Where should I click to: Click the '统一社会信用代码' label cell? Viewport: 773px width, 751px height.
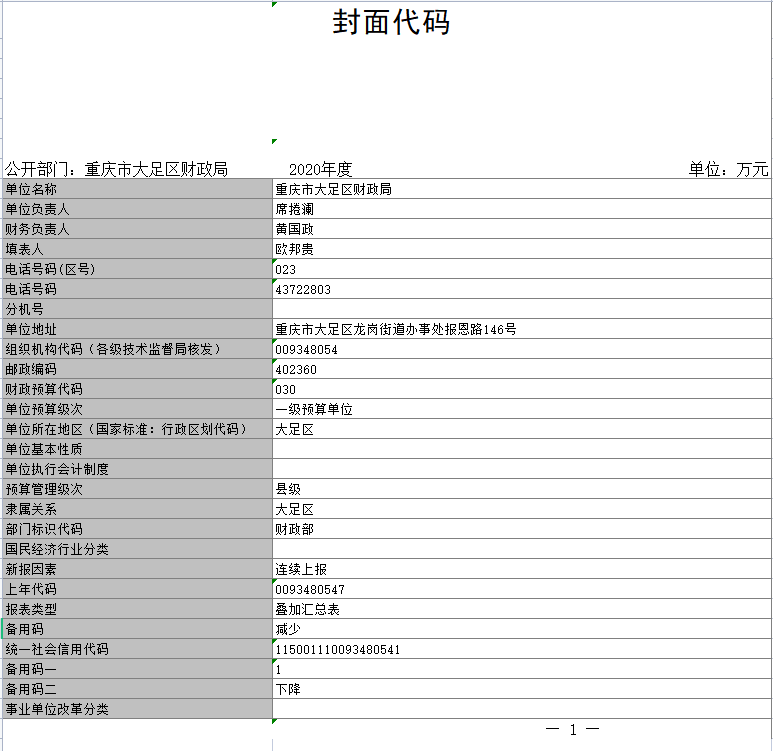(138, 649)
